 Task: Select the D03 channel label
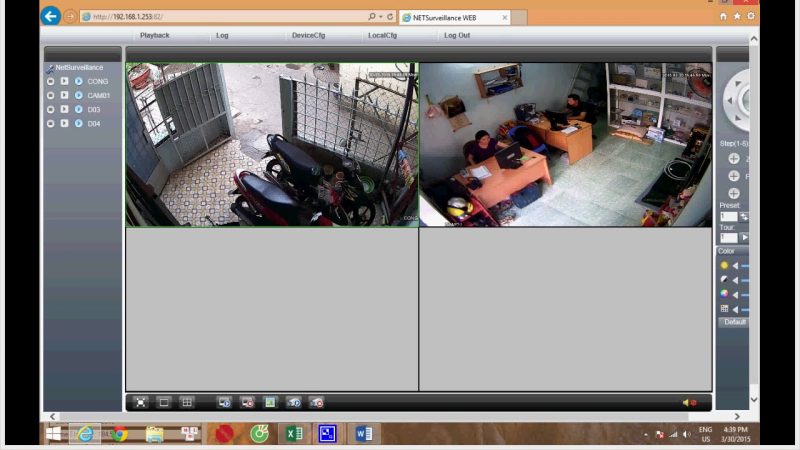(x=94, y=110)
